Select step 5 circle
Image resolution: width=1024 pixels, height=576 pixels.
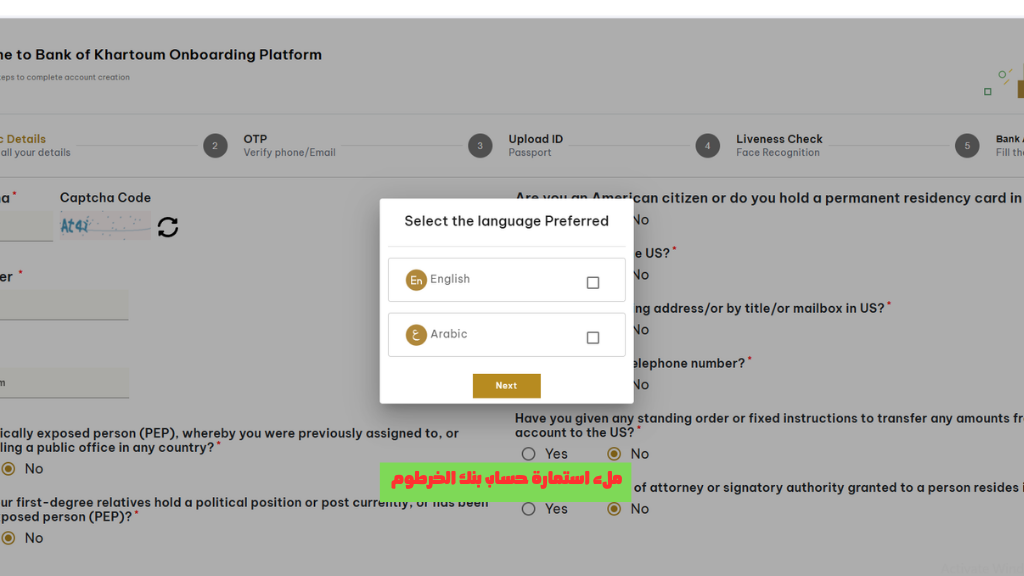[967, 146]
